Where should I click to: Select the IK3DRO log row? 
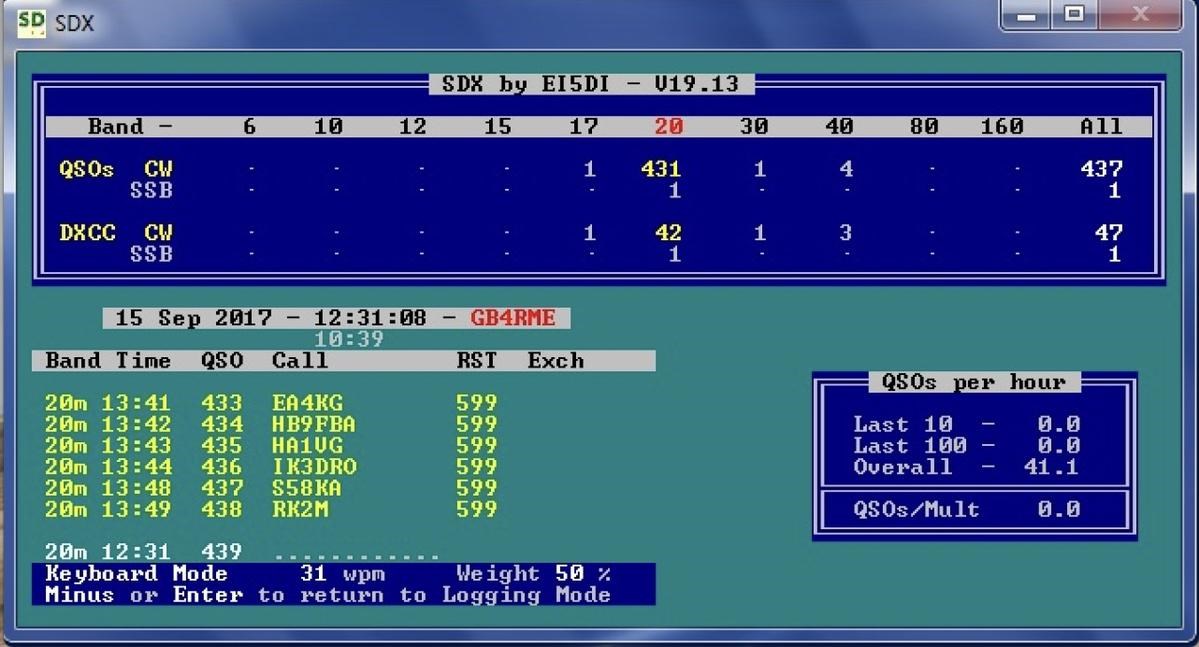(x=271, y=467)
